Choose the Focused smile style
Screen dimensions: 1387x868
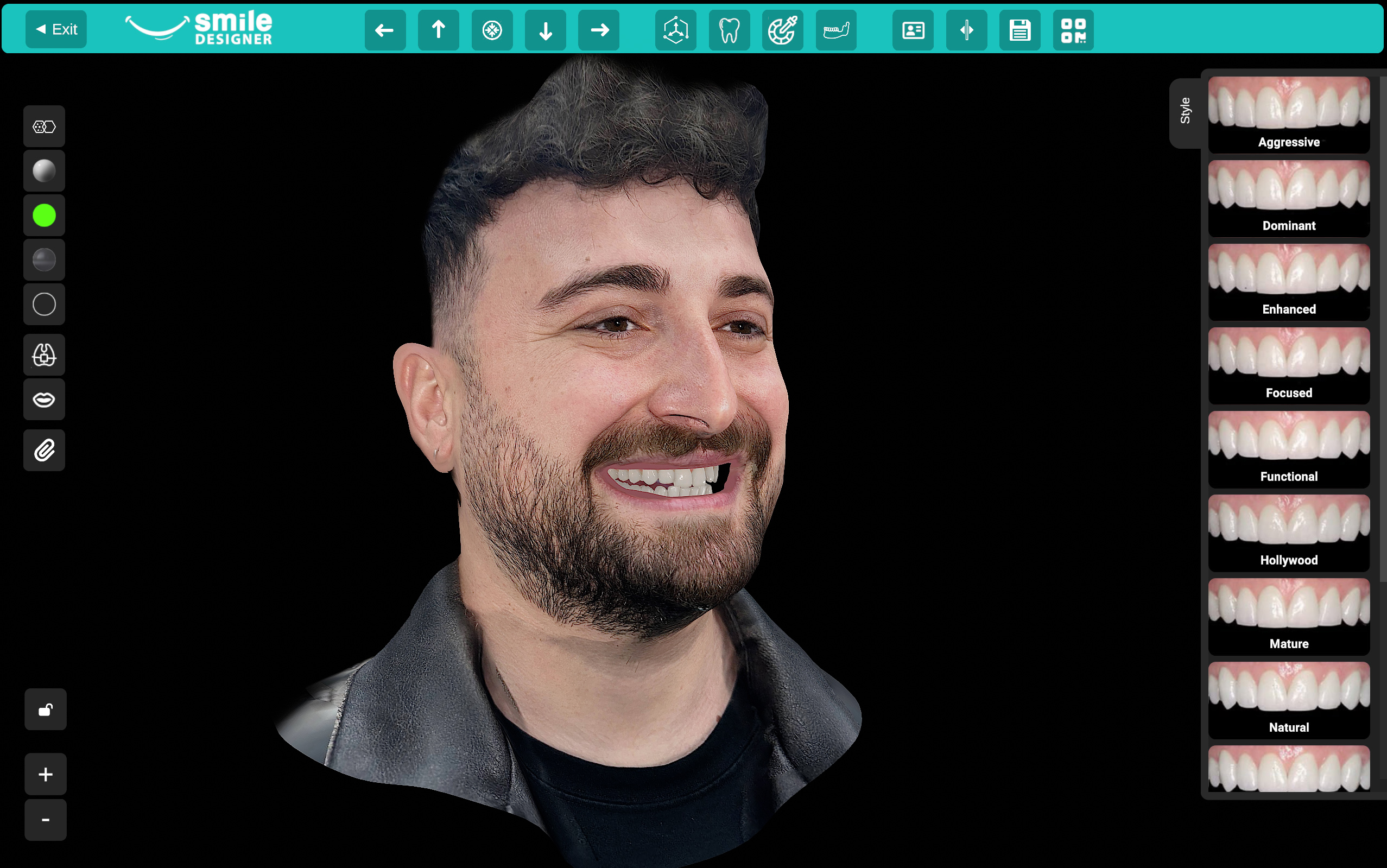[x=1289, y=366]
